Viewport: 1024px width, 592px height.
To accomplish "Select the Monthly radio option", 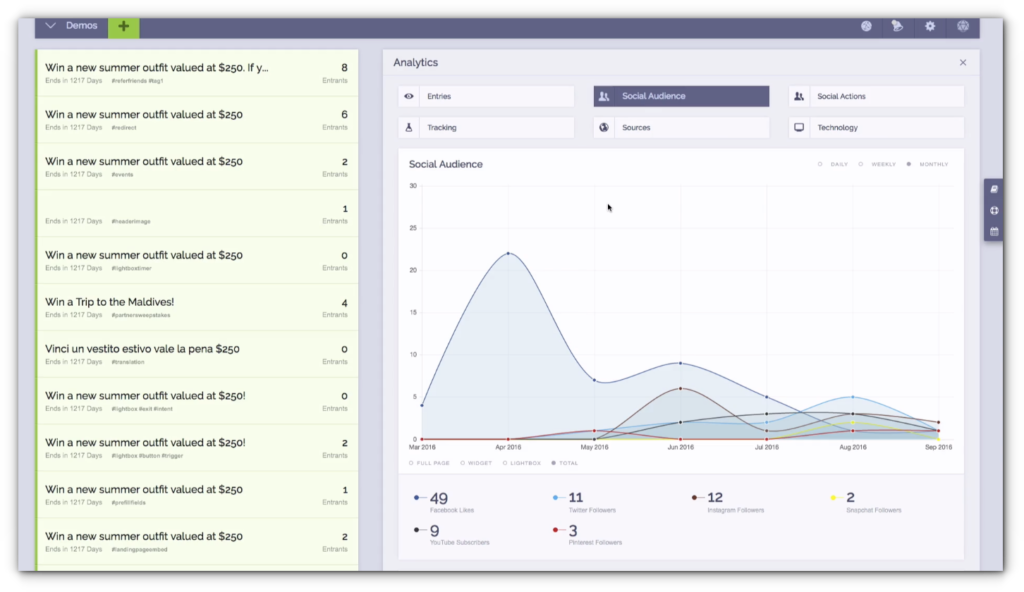I will coord(909,164).
